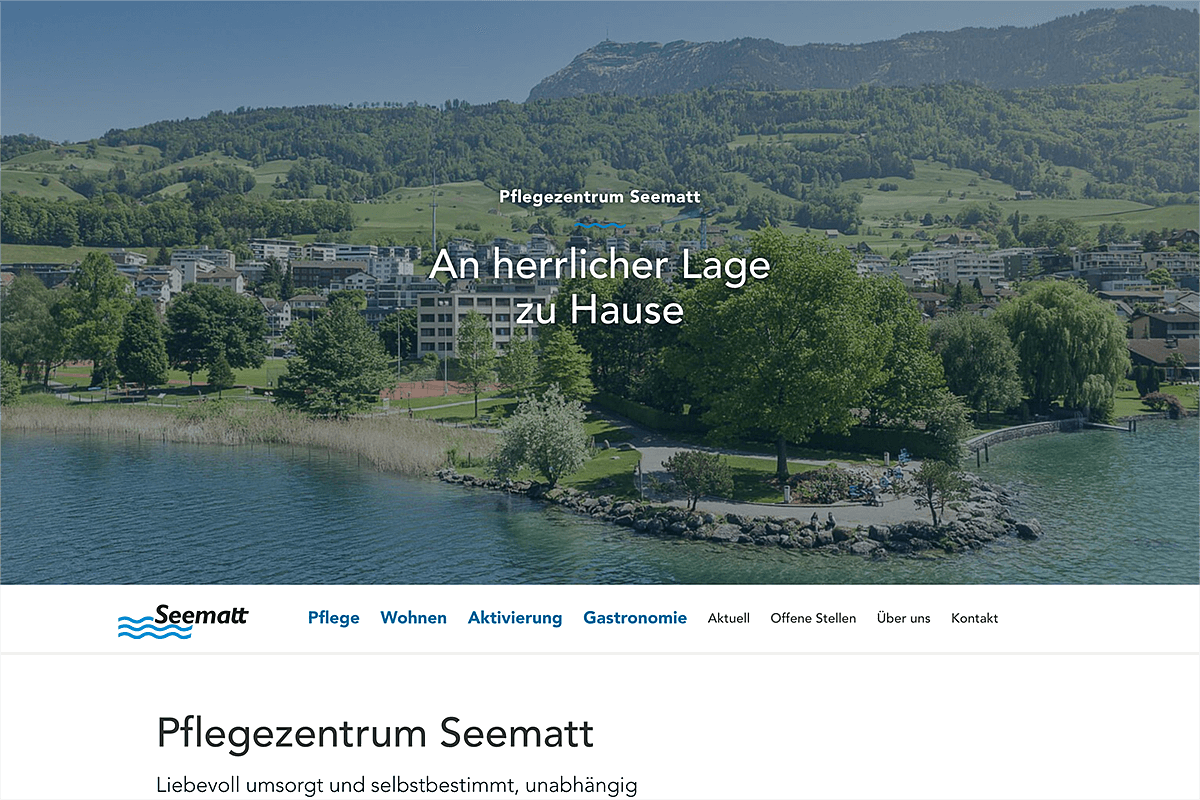Navigate to Über uns
1200x800 pixels.
pyautogui.click(x=904, y=618)
